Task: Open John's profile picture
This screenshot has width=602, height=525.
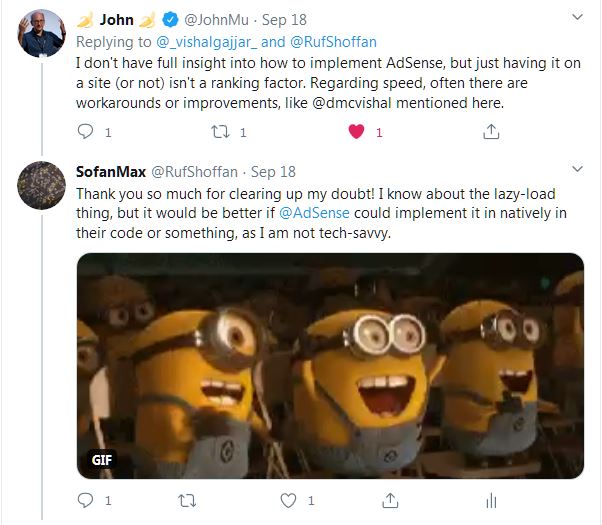Action: click(x=41, y=33)
